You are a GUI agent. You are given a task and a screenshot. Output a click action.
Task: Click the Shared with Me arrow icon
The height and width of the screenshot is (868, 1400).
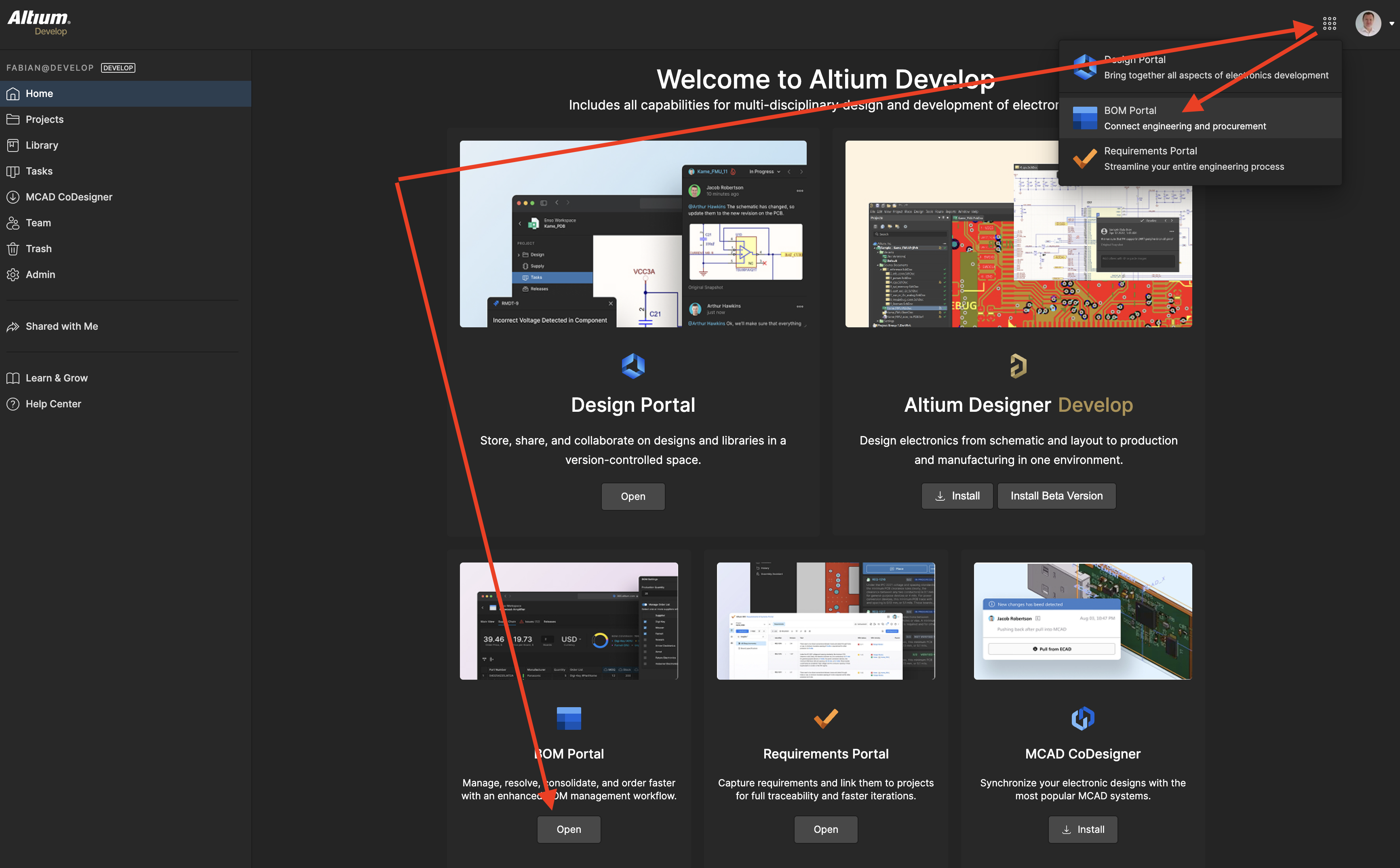click(x=13, y=327)
